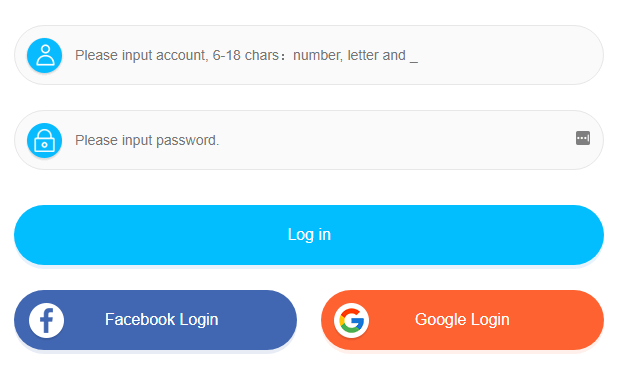This screenshot has width=626, height=377.
Task: Click the 'number, letter and _' hint text
Action: tap(355, 56)
